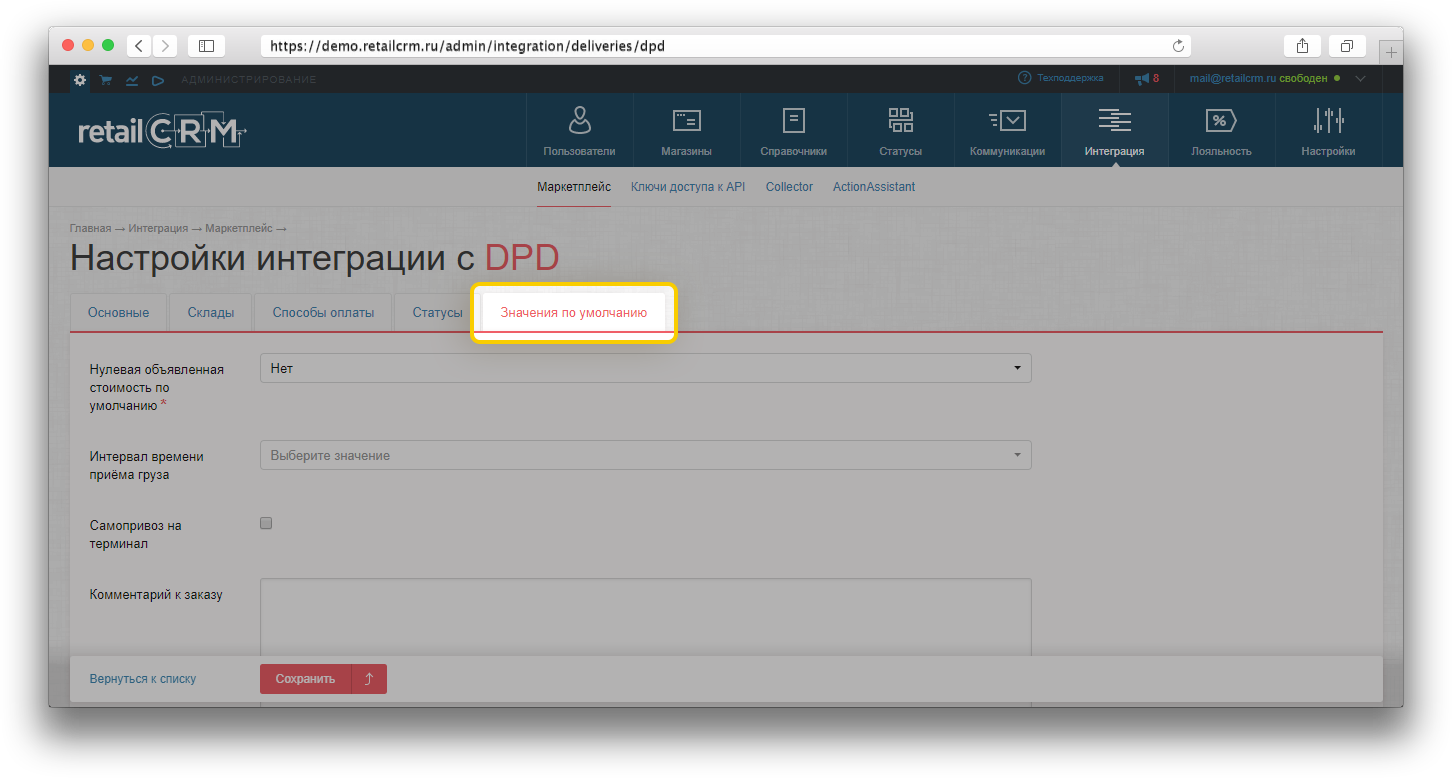Switch to the Способы оплаты tab

[x=323, y=313]
